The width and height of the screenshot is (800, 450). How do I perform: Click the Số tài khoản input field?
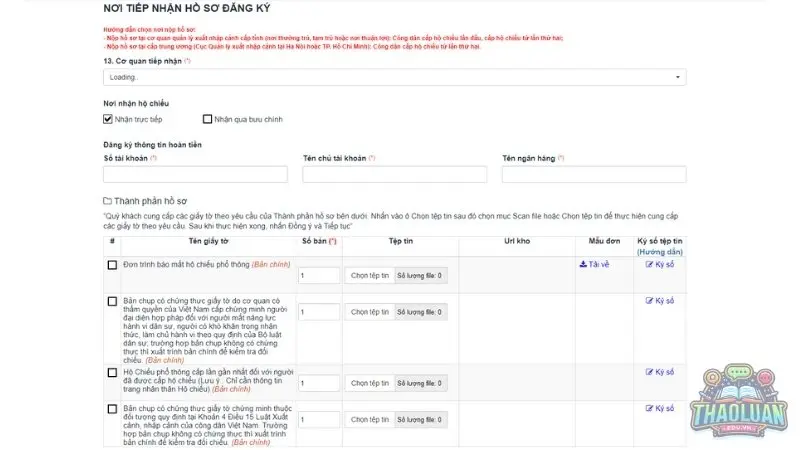pyautogui.click(x=195, y=174)
